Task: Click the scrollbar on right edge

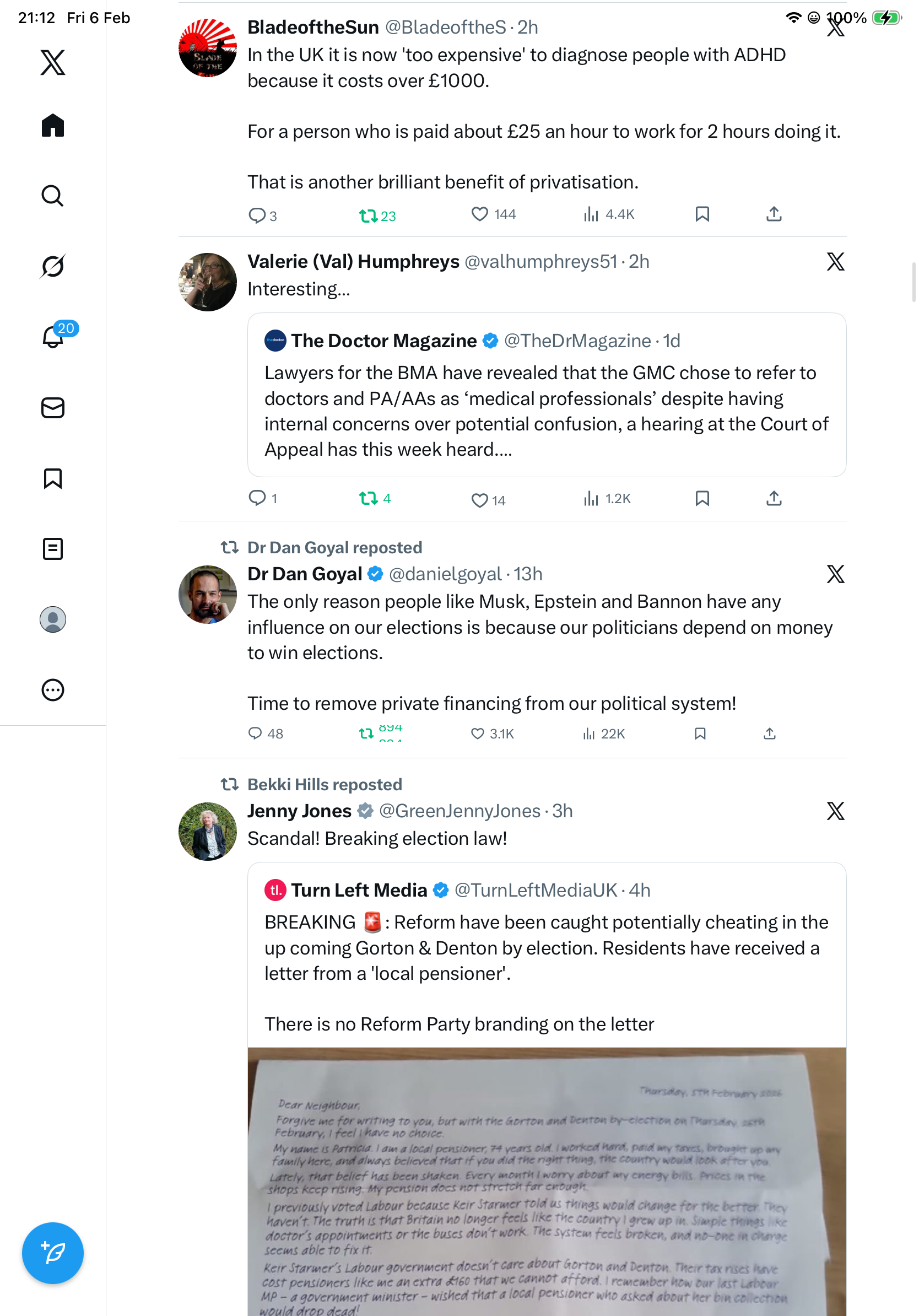Action: click(x=914, y=282)
